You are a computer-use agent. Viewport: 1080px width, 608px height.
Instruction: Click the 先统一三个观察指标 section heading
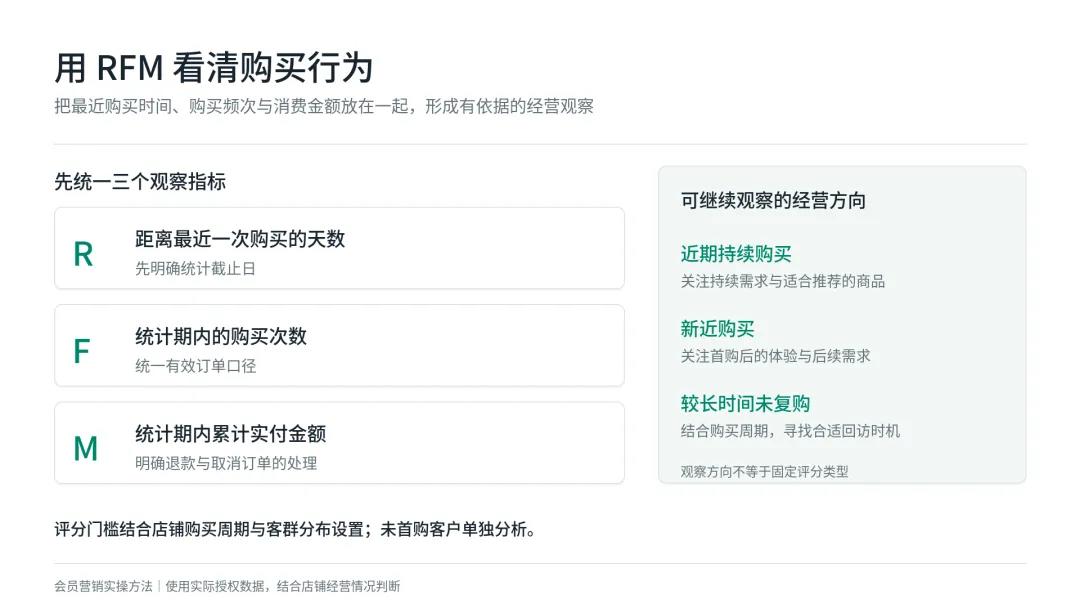pyautogui.click(x=140, y=182)
